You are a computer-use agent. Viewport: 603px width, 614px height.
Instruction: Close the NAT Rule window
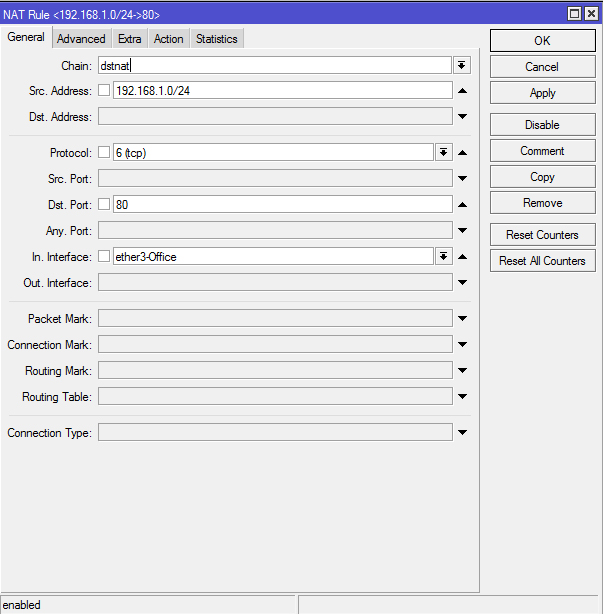coord(591,14)
